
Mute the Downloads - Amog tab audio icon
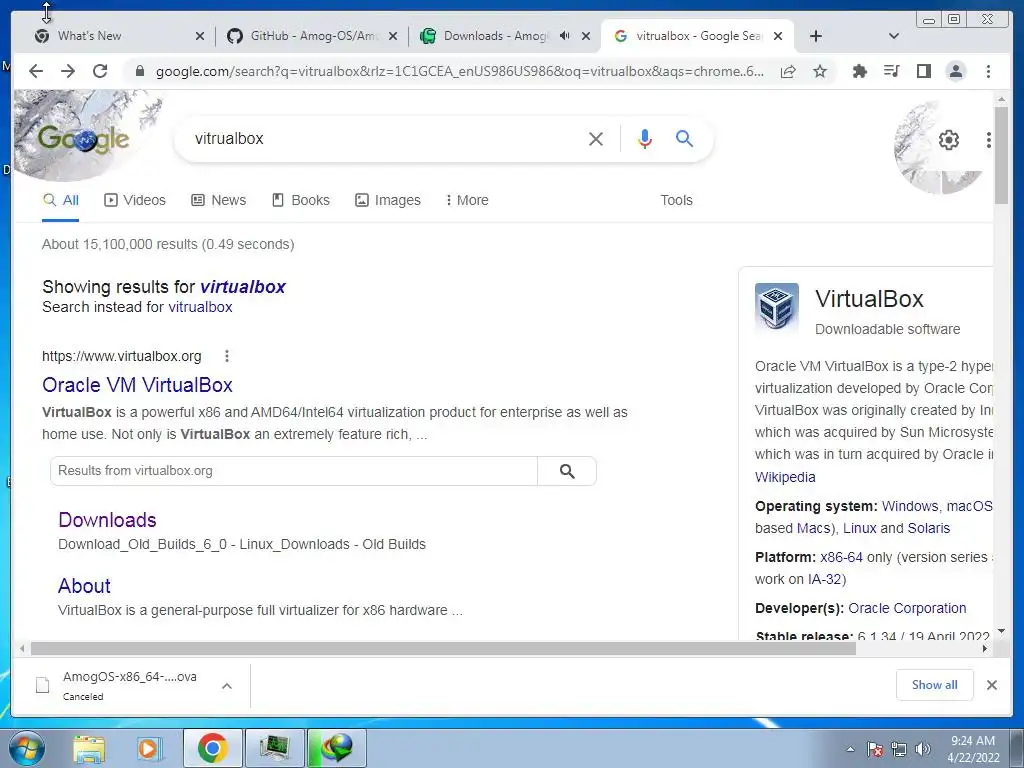coord(565,36)
